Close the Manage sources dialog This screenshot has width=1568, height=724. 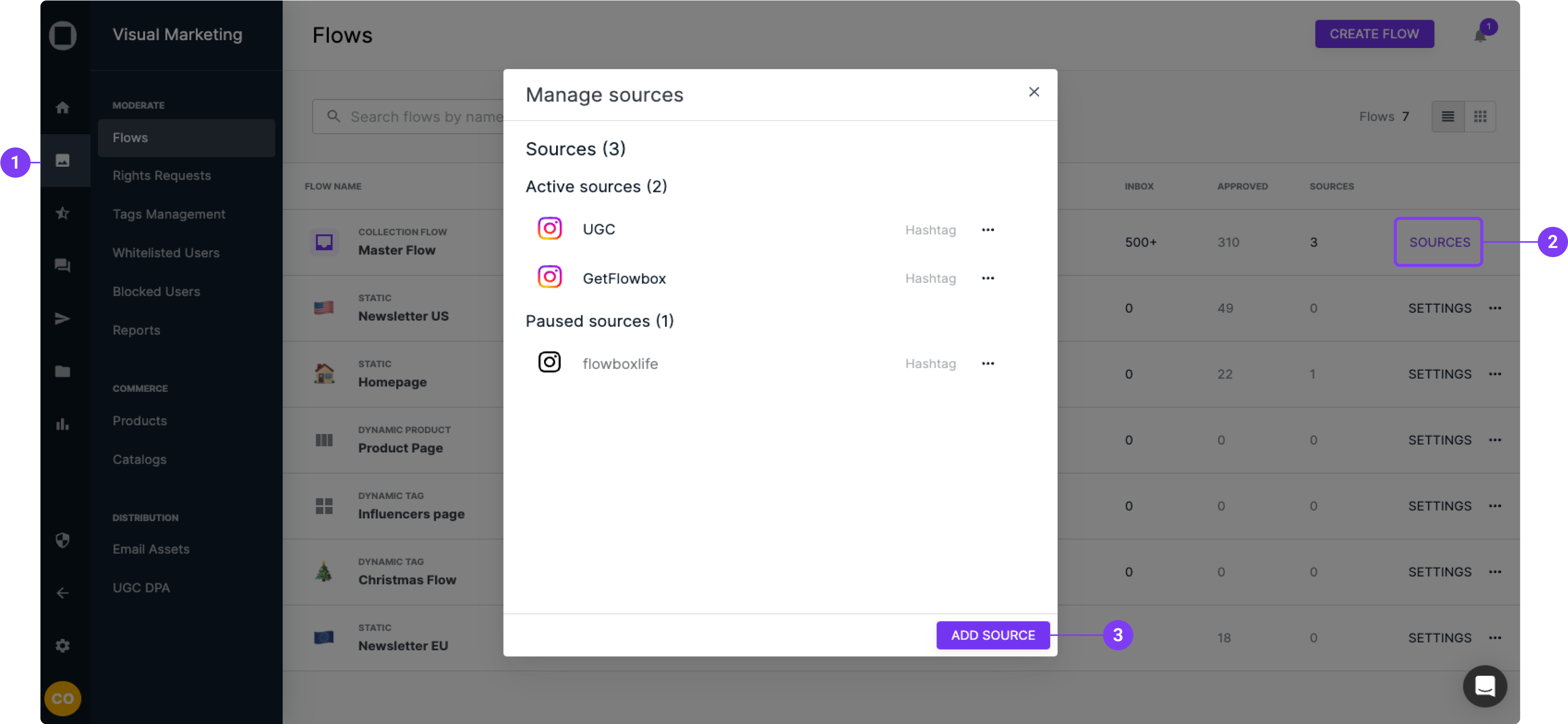click(1033, 92)
